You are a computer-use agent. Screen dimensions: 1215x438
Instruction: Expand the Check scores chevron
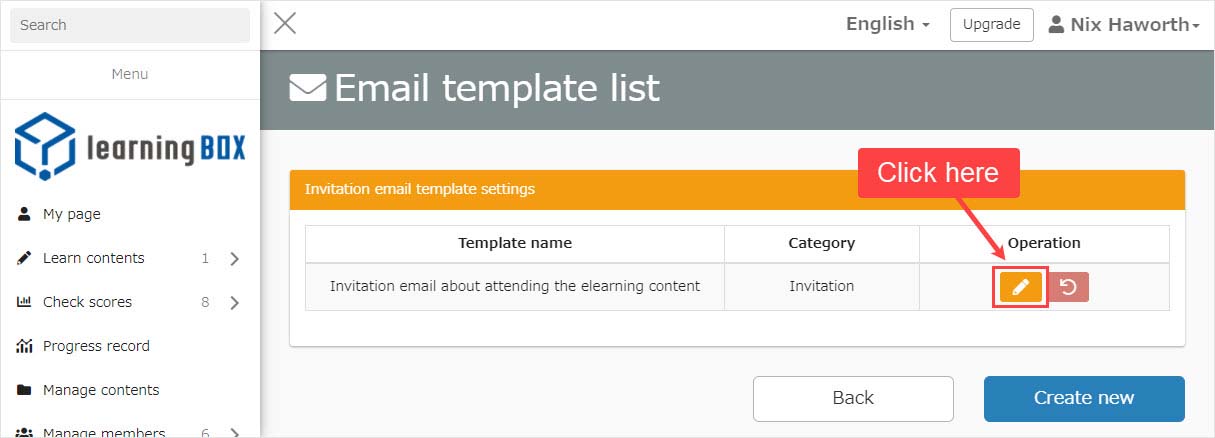234,303
